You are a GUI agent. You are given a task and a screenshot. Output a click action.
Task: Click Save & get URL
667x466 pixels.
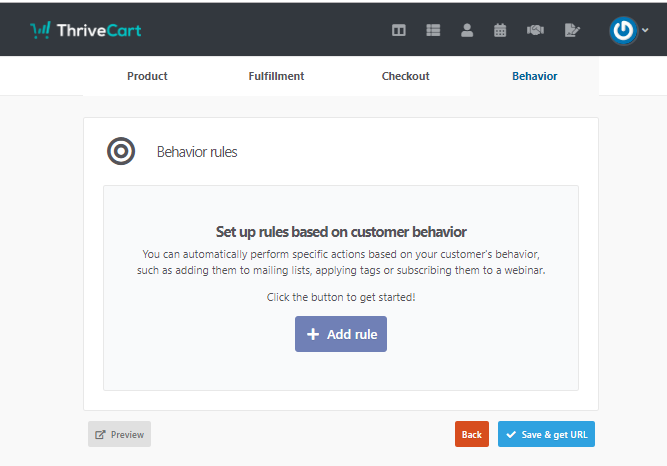(546, 434)
